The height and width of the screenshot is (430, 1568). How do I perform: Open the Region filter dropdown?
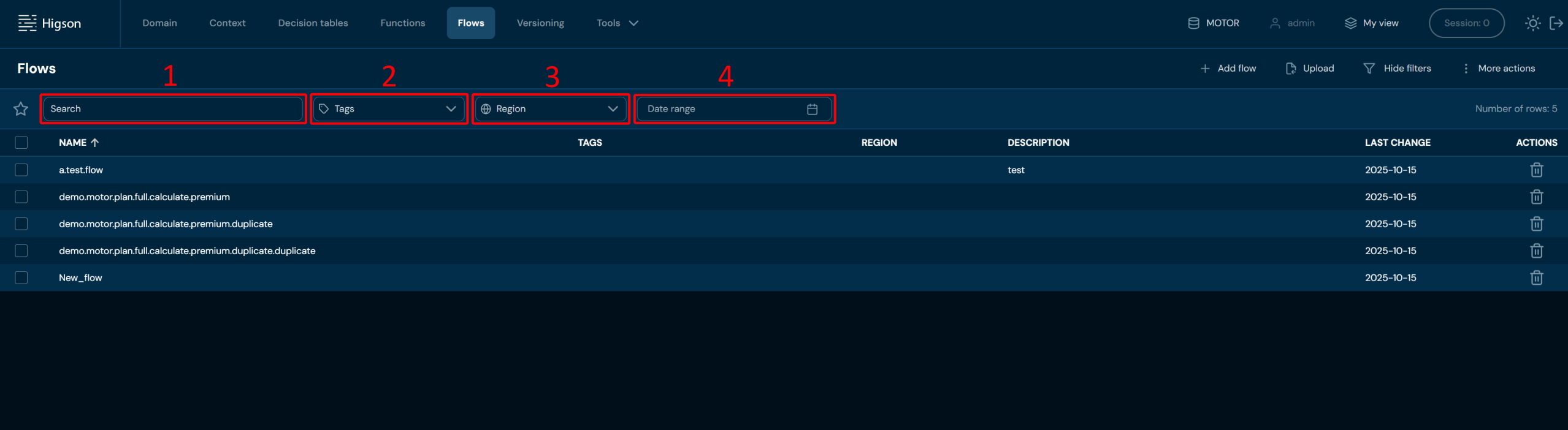pos(550,109)
